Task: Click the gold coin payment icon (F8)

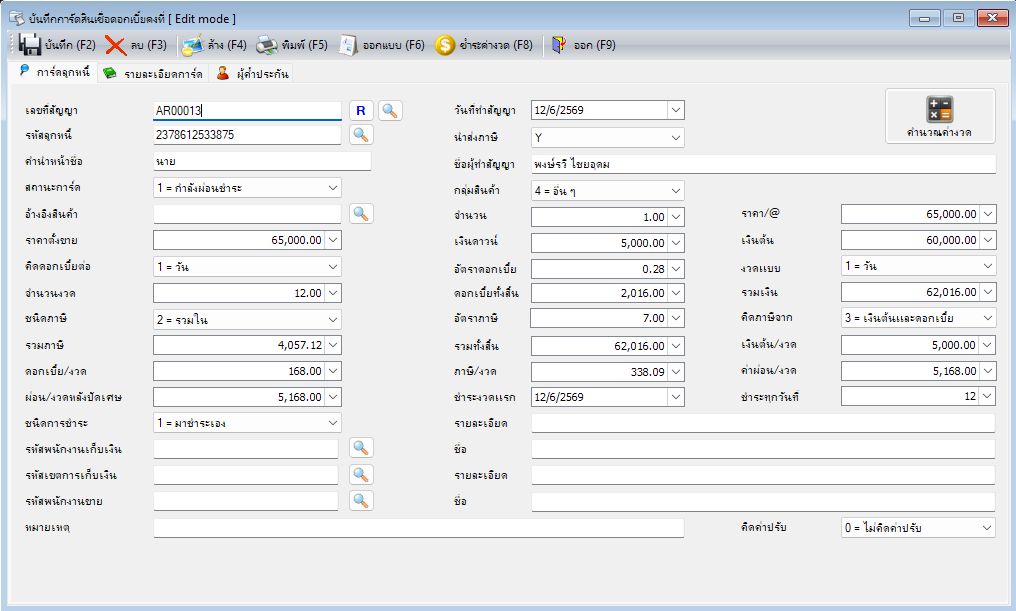Action: 444,45
